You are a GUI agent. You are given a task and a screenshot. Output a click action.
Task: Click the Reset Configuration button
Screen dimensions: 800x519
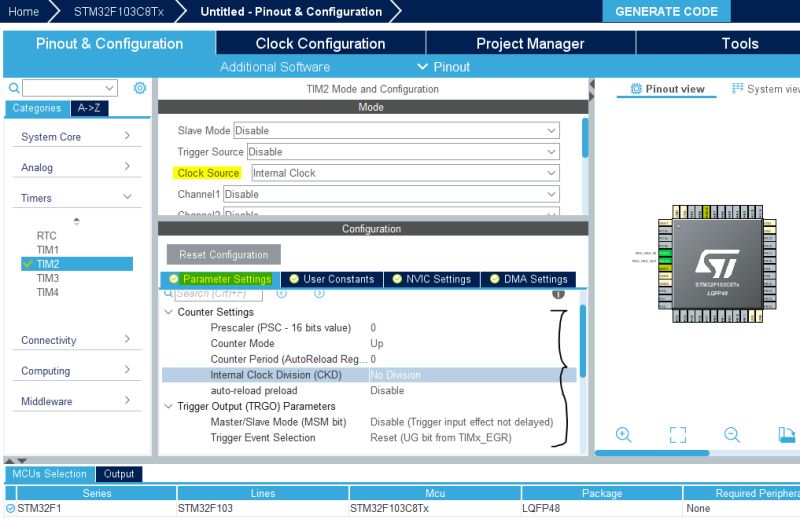click(223, 255)
